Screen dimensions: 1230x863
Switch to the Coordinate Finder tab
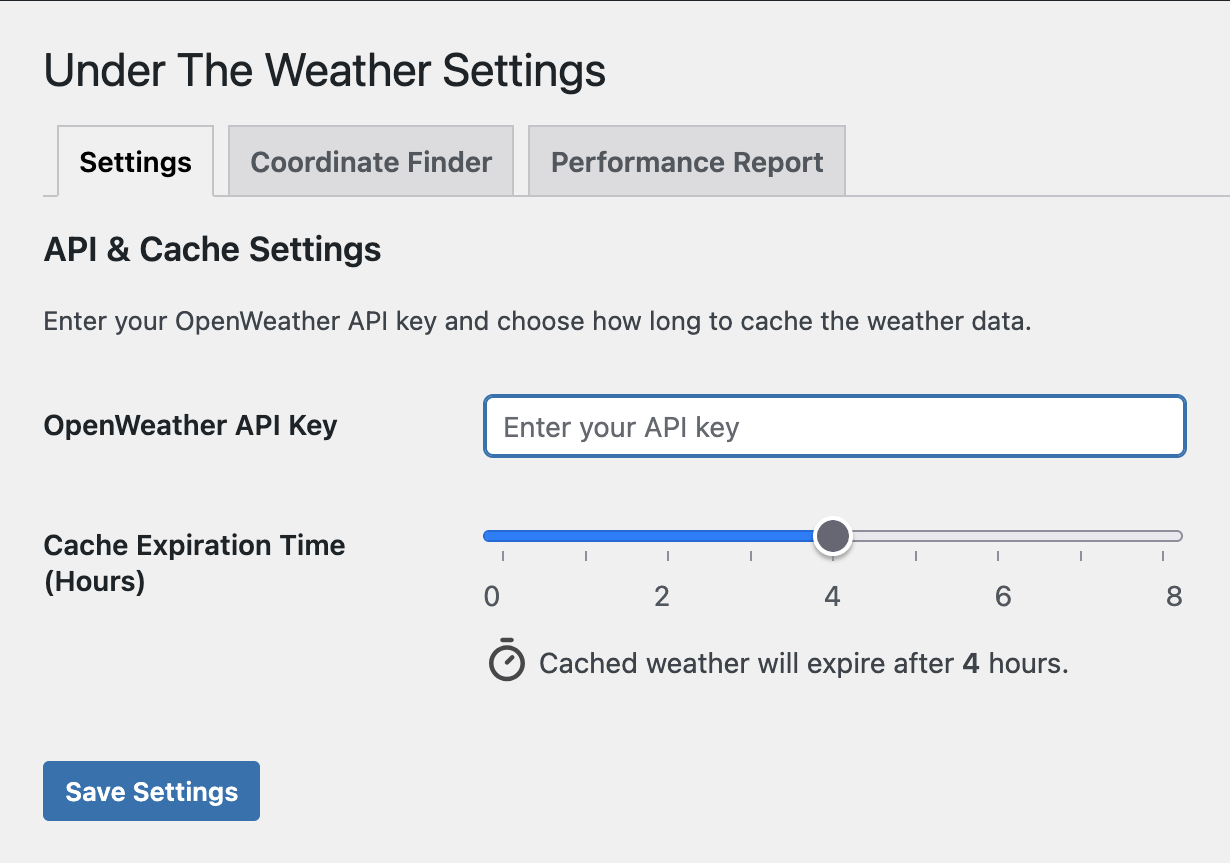pos(371,162)
